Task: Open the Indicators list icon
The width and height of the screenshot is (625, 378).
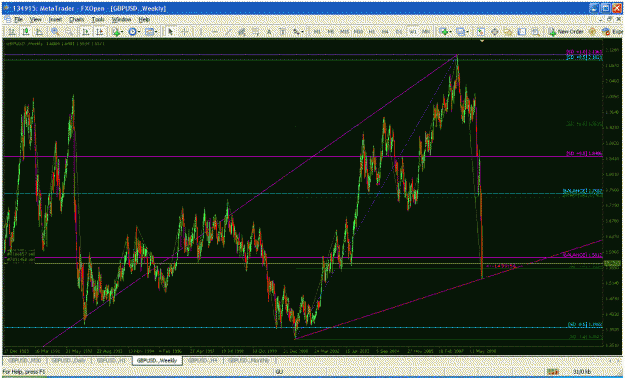Action: (x=116, y=32)
